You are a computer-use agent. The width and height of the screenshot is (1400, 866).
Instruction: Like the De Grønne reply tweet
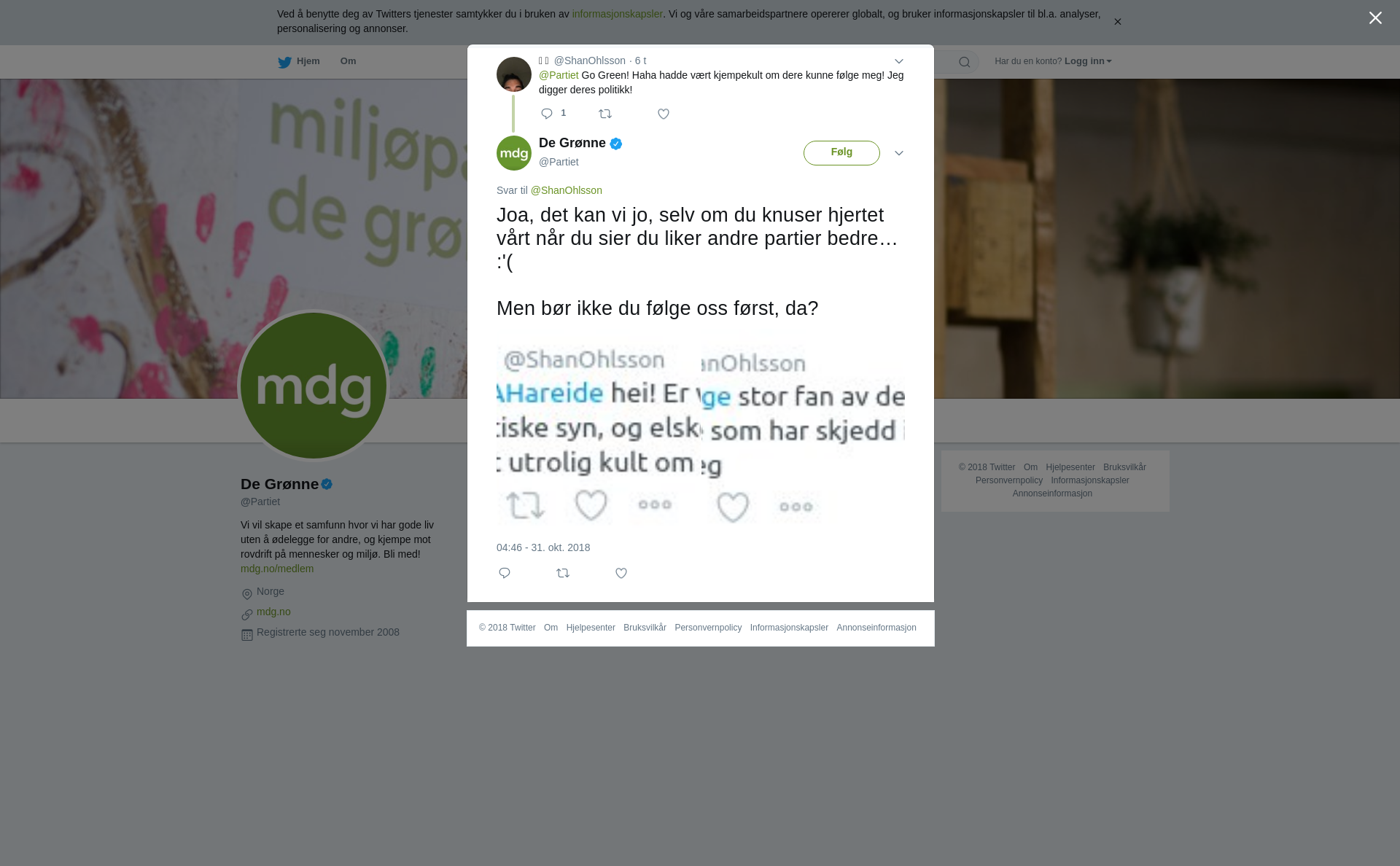tap(621, 573)
